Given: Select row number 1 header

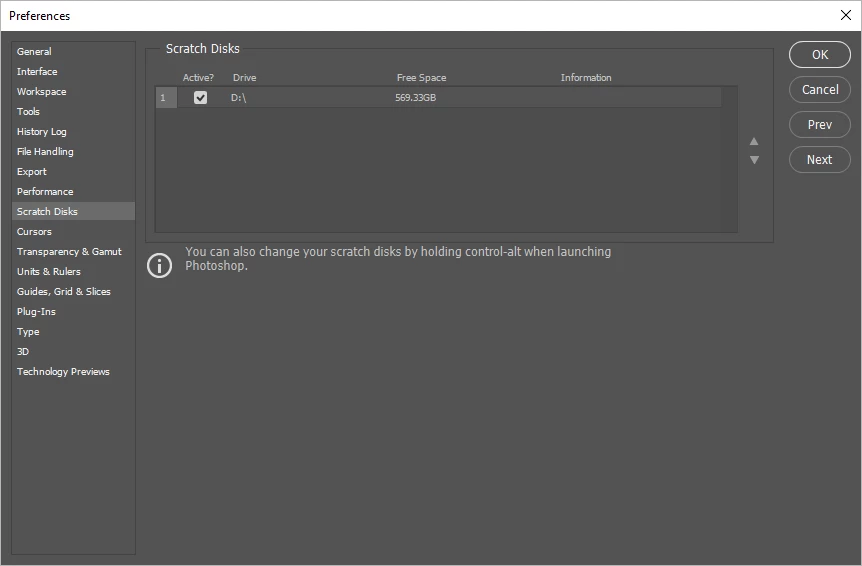Looking at the screenshot, I should [166, 98].
